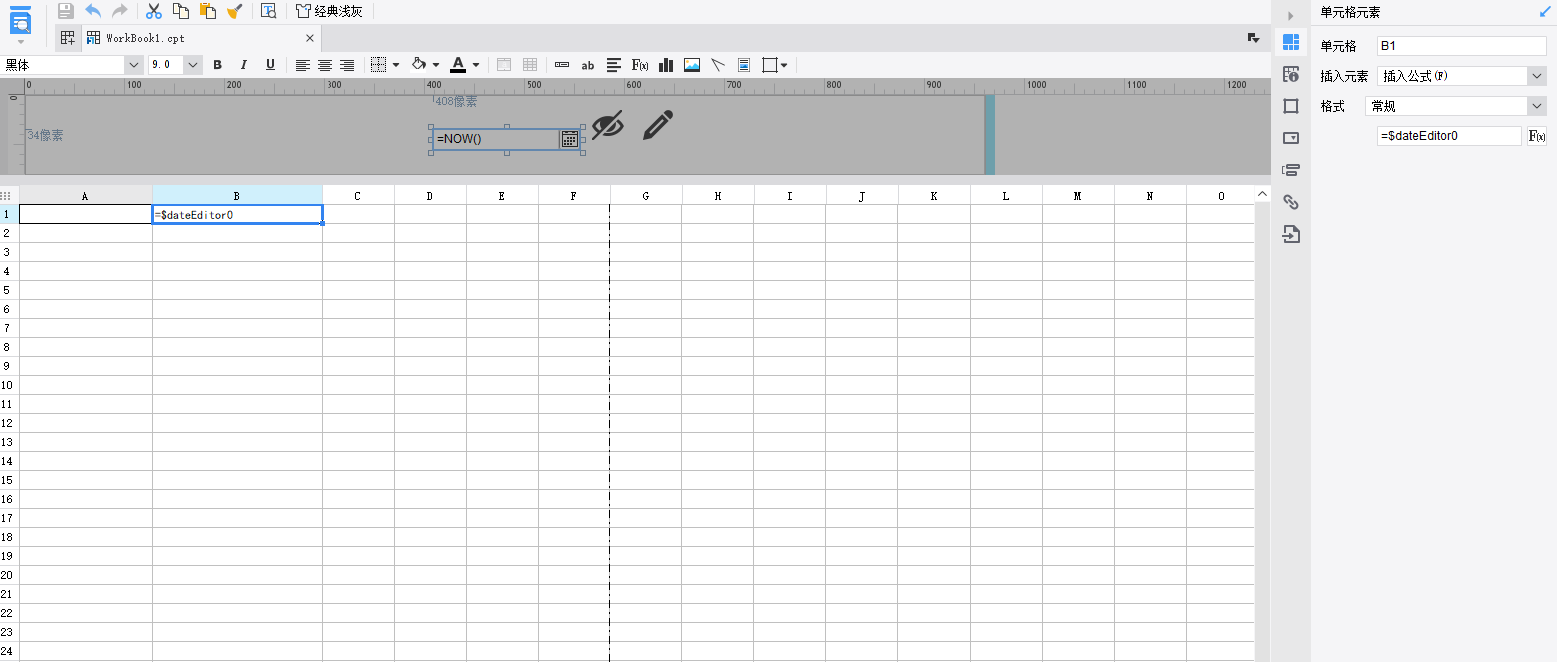Screen dimensions: 1557x662
Task: Click the new worksheet grid icon
Action: 68,38
